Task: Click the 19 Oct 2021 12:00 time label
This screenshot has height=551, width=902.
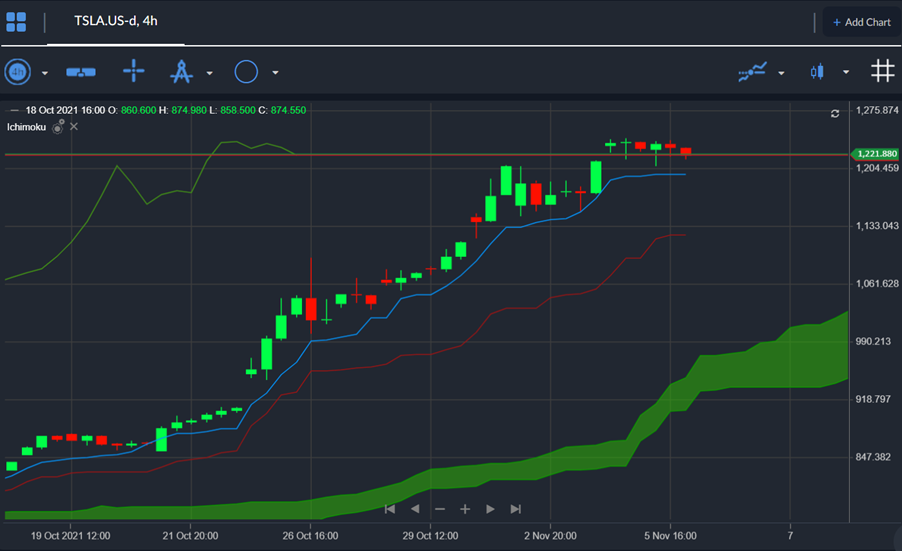Action: 70,536
